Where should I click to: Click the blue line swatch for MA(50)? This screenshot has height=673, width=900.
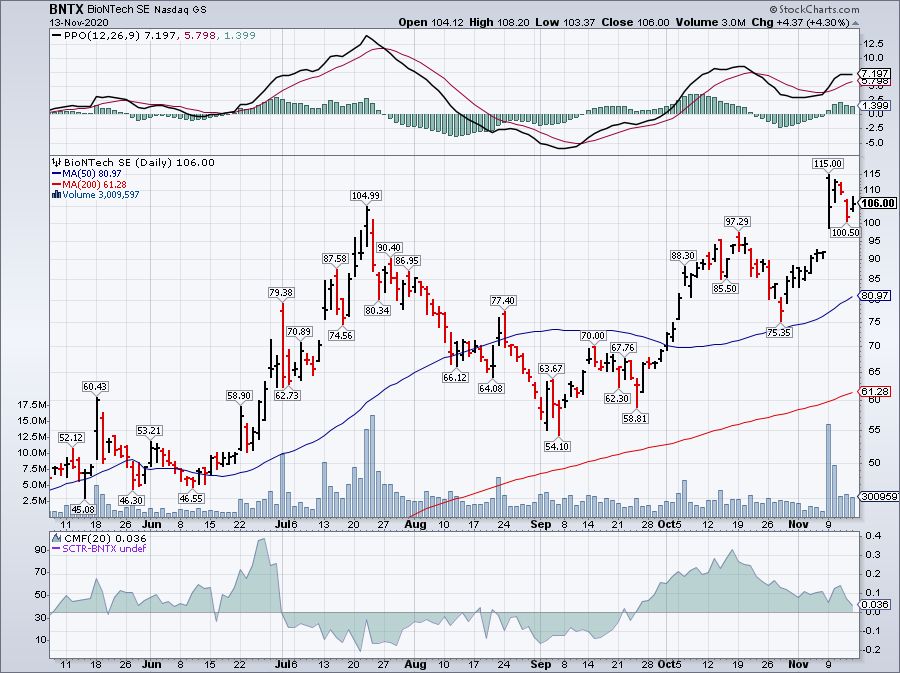[56, 173]
